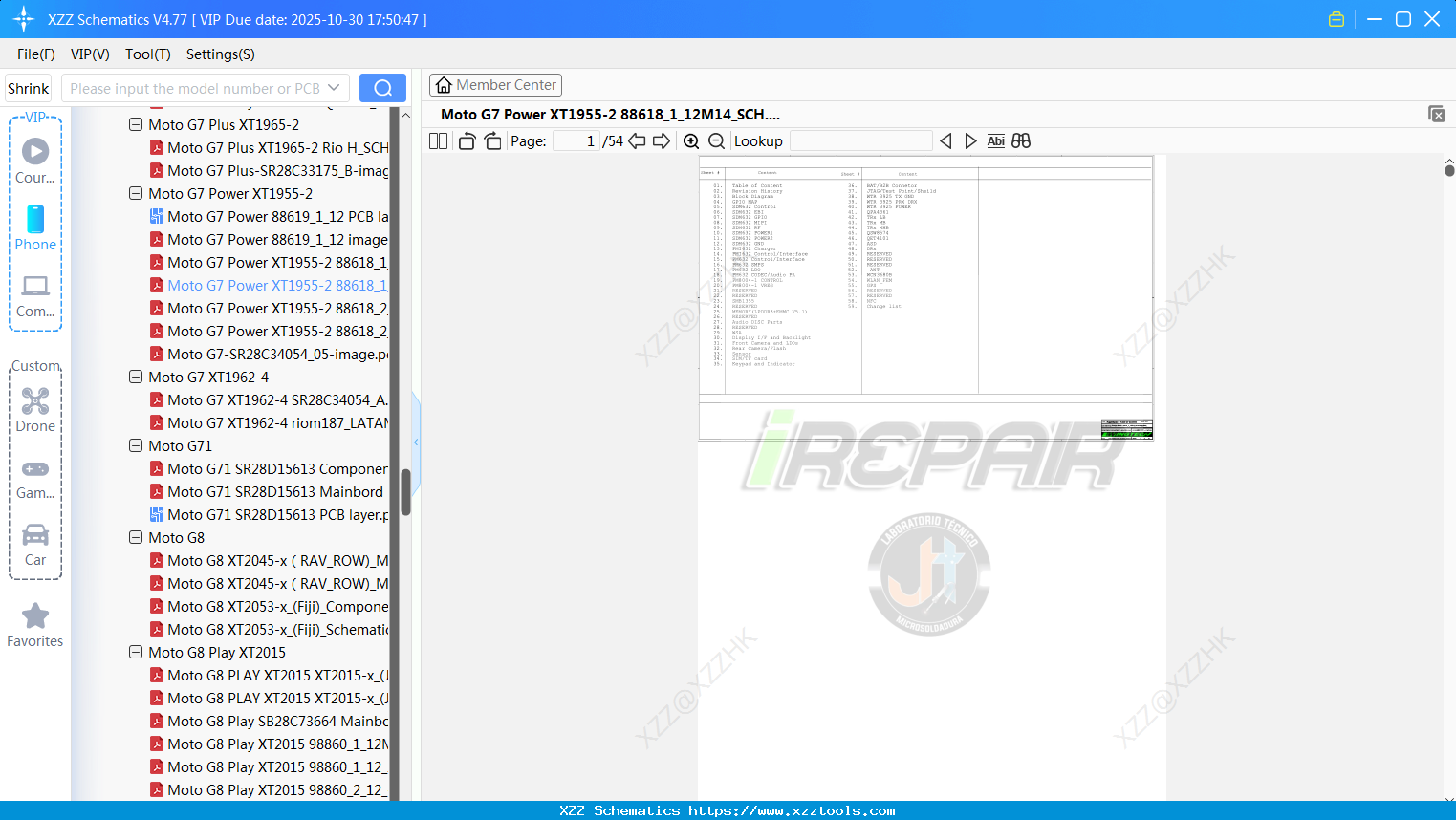Click the Page number input box
Viewport: 1456px width, 820px height.
tap(576, 141)
